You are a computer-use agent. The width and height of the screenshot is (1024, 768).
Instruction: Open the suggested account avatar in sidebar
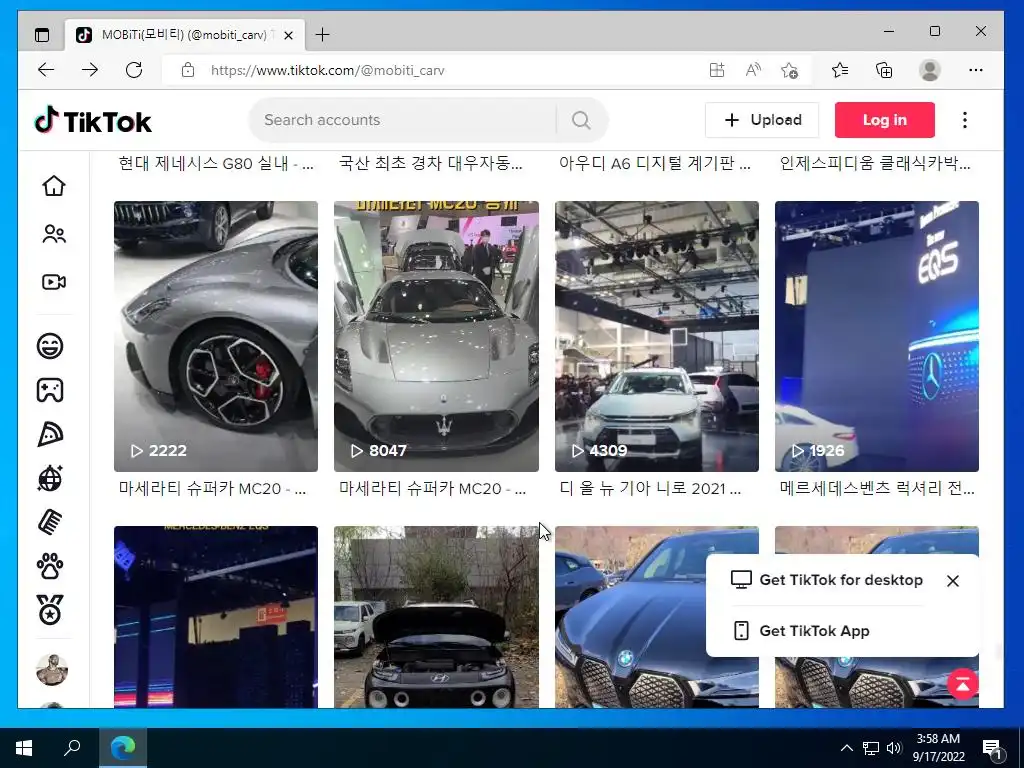pos(52,669)
